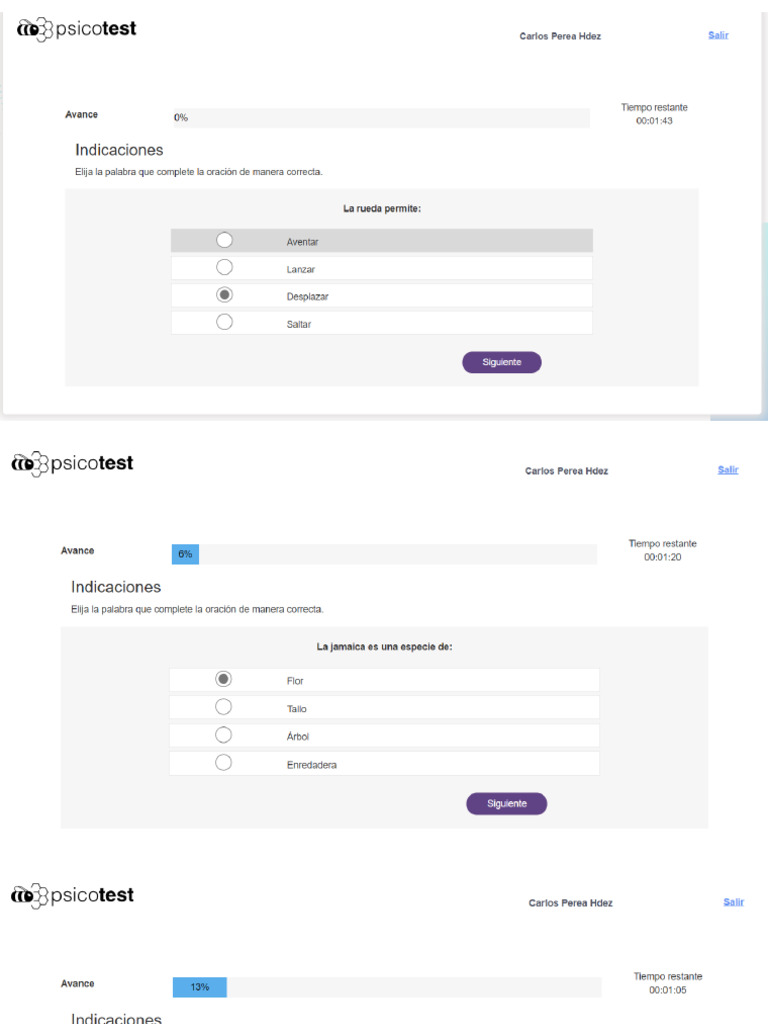Screen dimensions: 768x1024
Task: Click the Avance progress bar showing 6%
Action: pyautogui.click(x=384, y=554)
